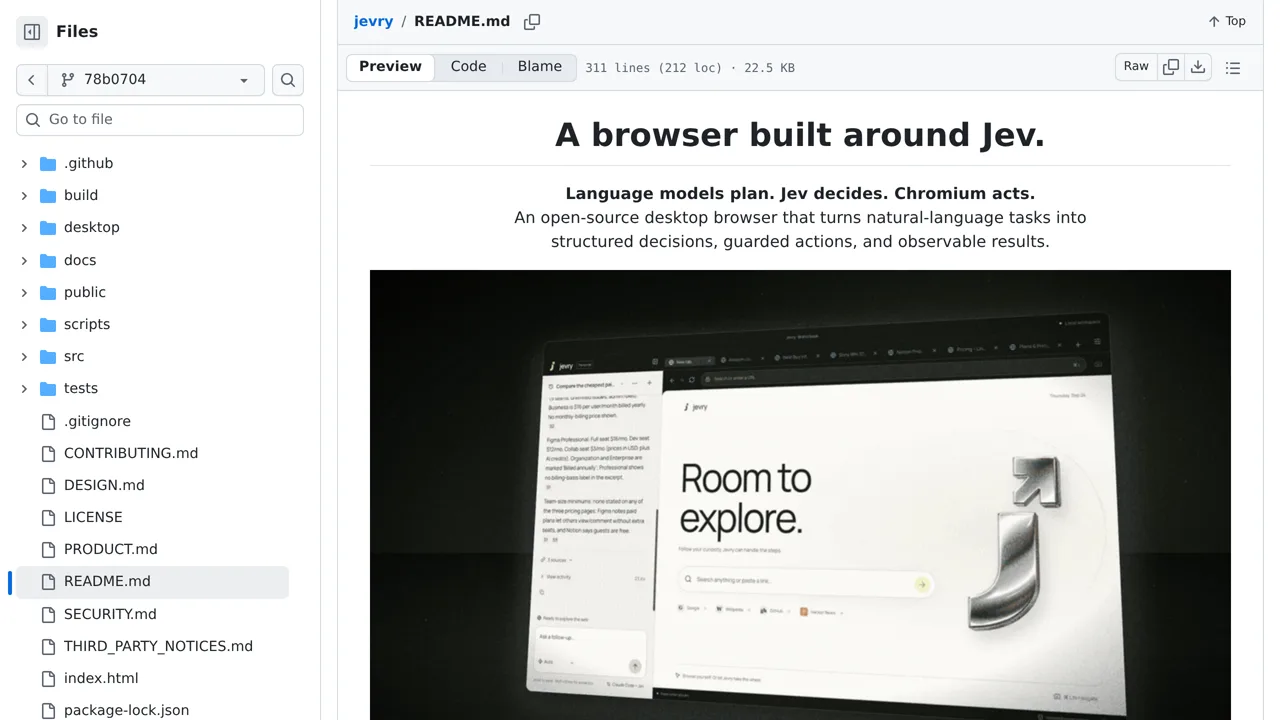The height and width of the screenshot is (720, 1280).
Task: Expand the src folder chevron
Action: 24,357
